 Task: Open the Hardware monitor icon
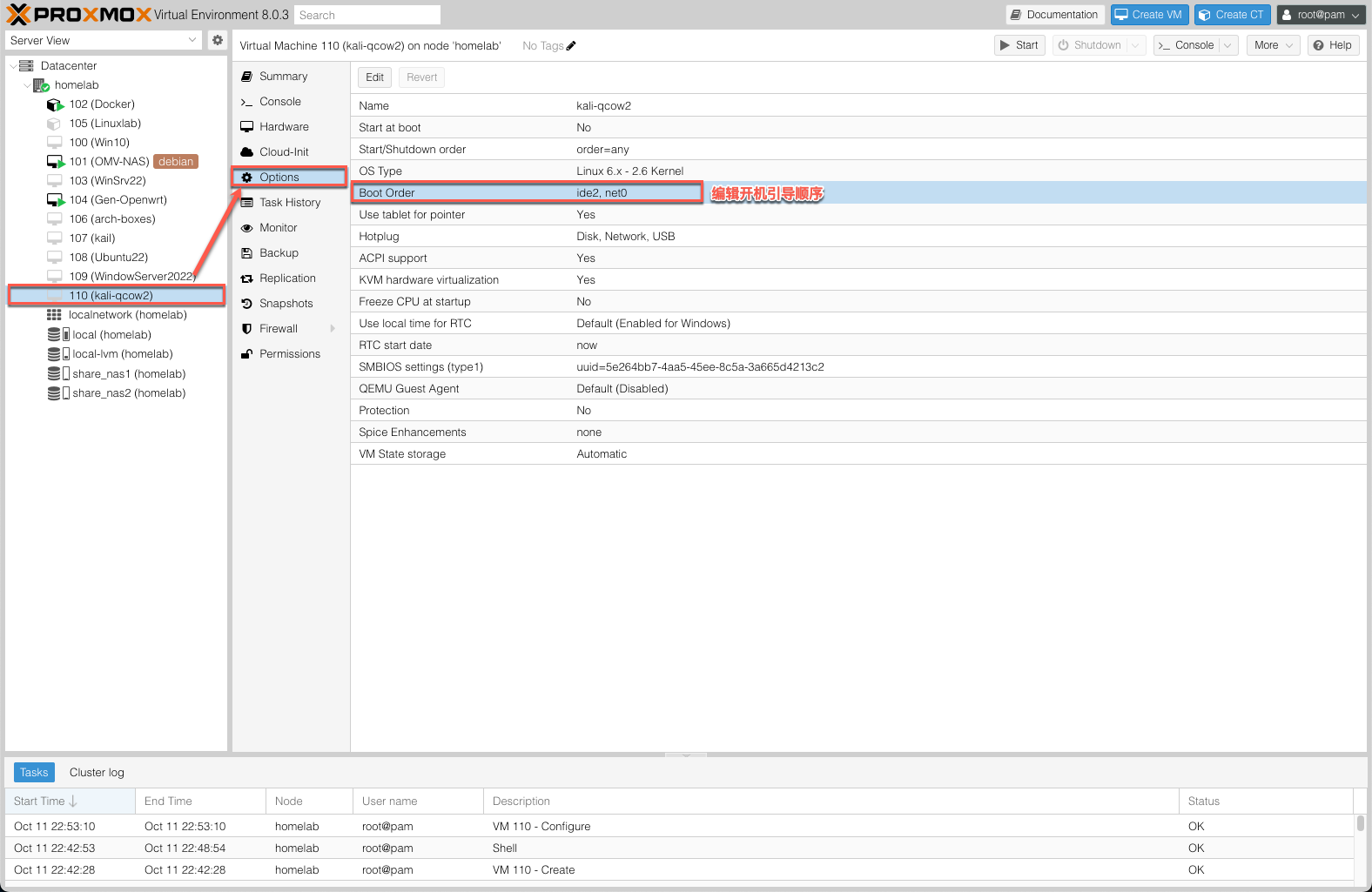coord(247,127)
